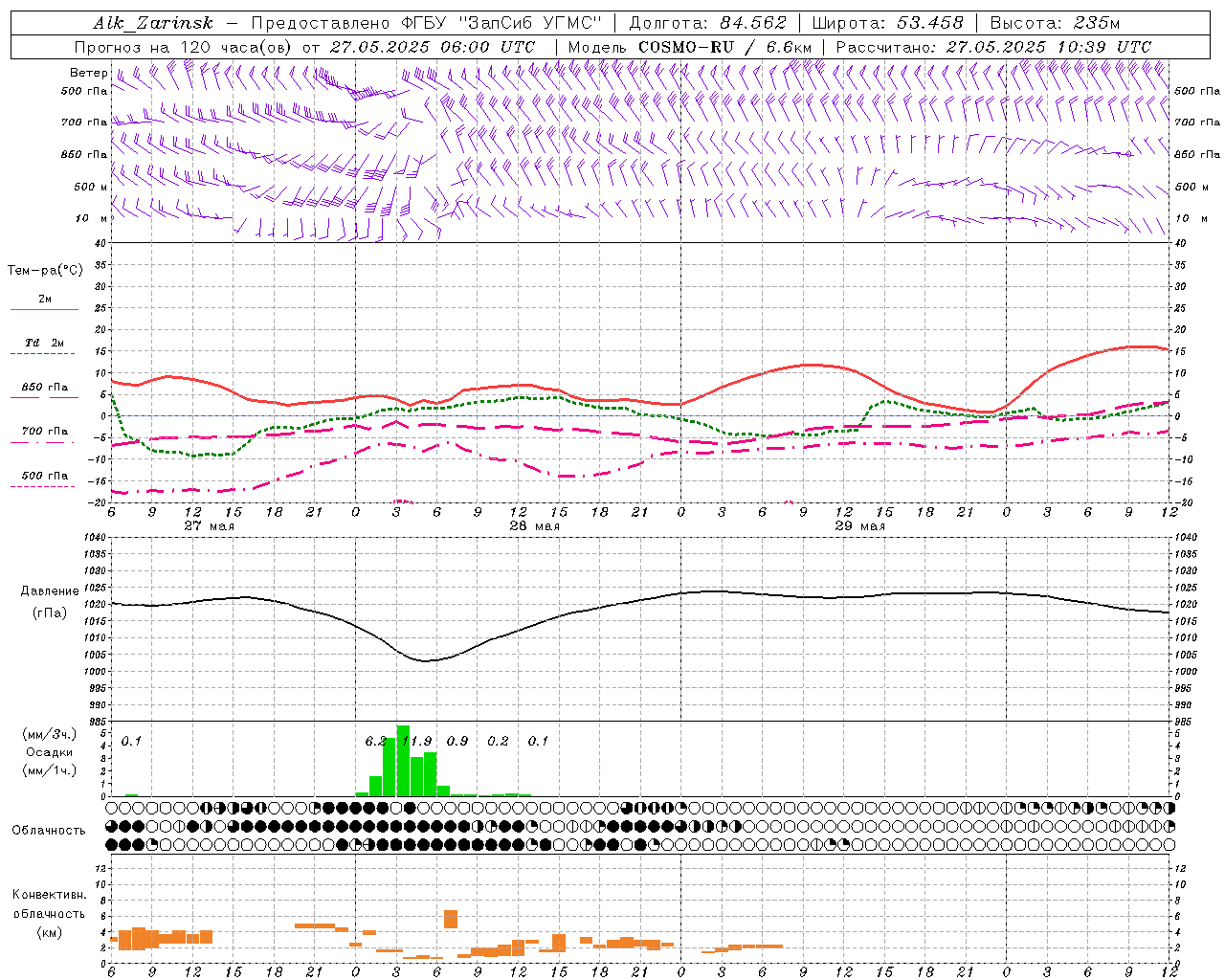This screenshot has height=980, width=1225.
Task: Click the dashed line sample under "Td 2м"
Action: click(42, 354)
